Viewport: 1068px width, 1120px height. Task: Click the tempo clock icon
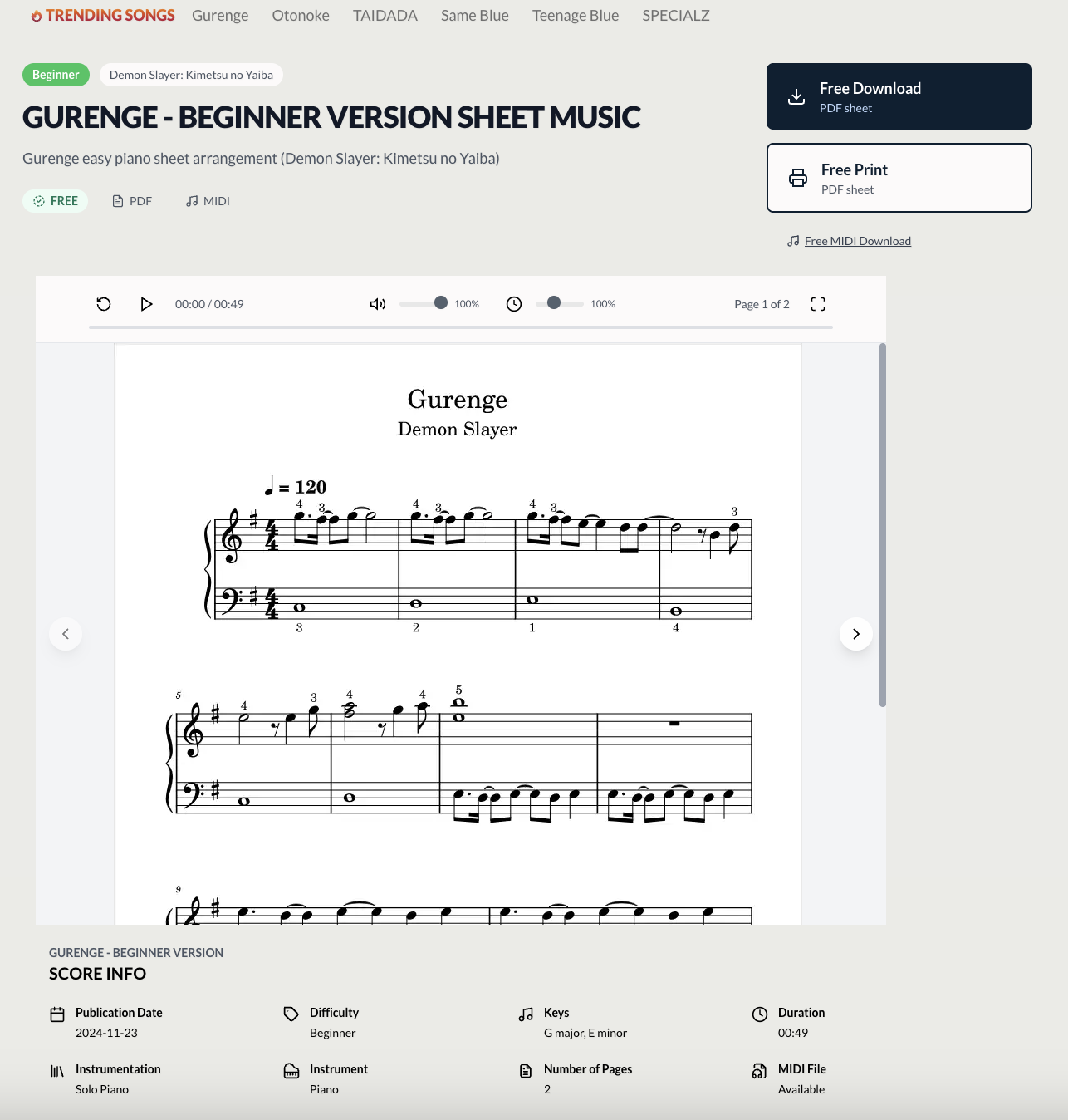click(514, 304)
